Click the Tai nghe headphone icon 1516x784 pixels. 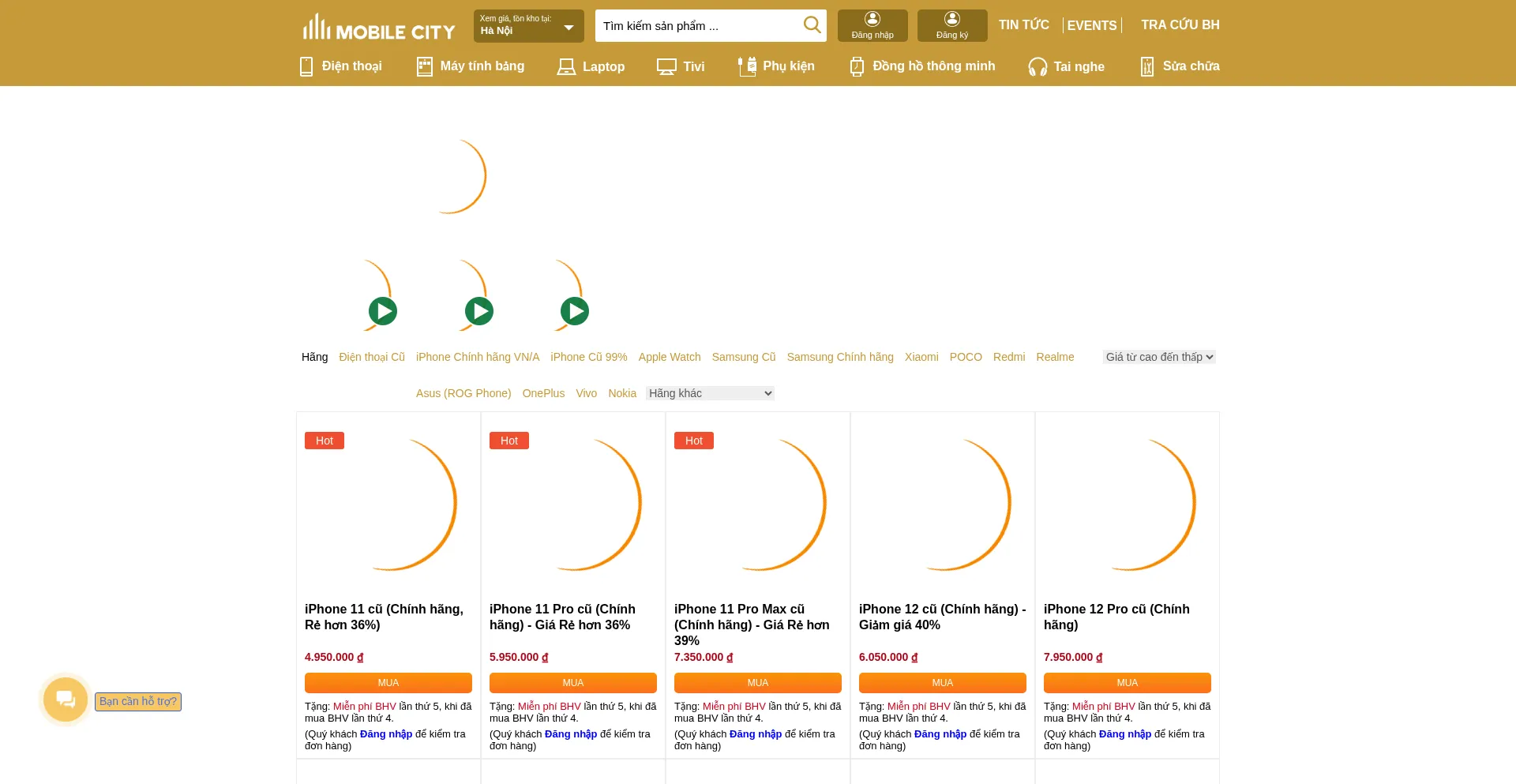(1038, 67)
